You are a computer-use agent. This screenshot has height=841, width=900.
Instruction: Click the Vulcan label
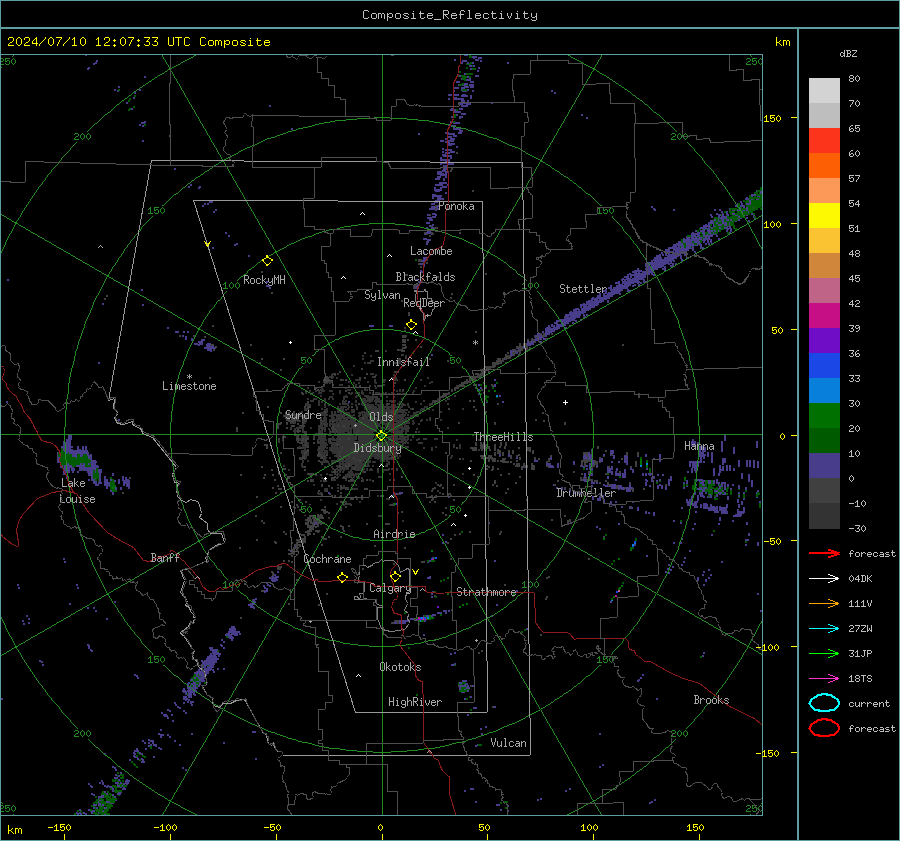[509, 743]
